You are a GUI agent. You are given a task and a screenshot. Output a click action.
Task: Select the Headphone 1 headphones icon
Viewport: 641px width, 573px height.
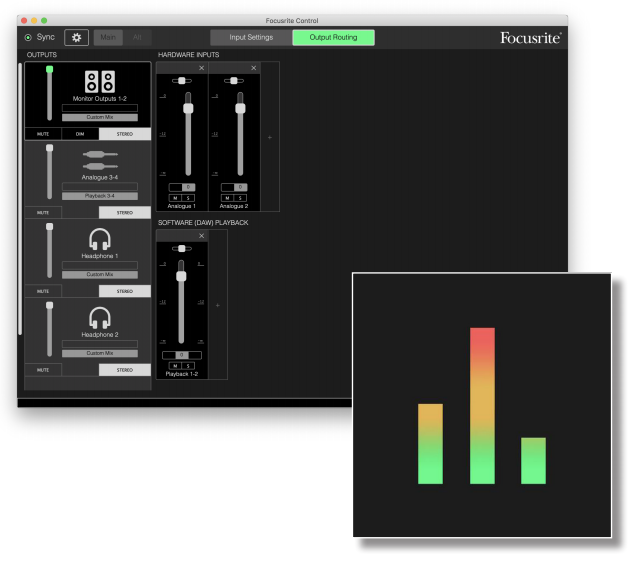100,239
